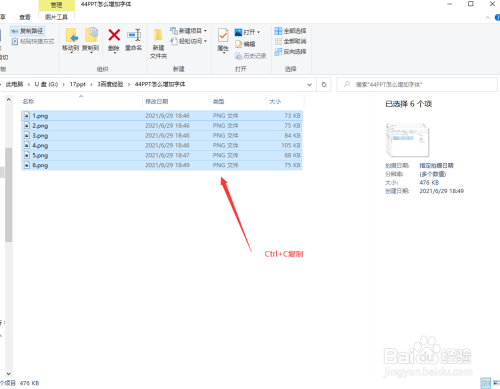The height and width of the screenshot is (389, 500).
Task: Select the file 4.png
Action: (162, 145)
